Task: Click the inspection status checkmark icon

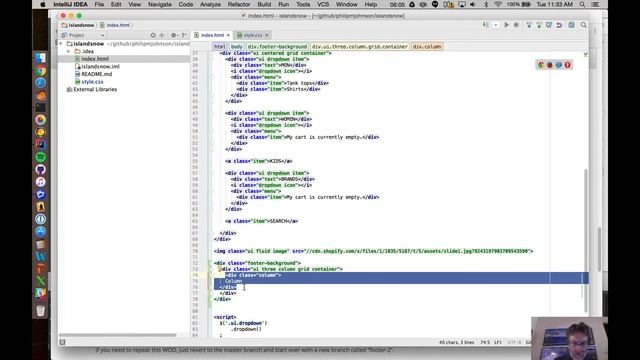Action: (x=585, y=54)
